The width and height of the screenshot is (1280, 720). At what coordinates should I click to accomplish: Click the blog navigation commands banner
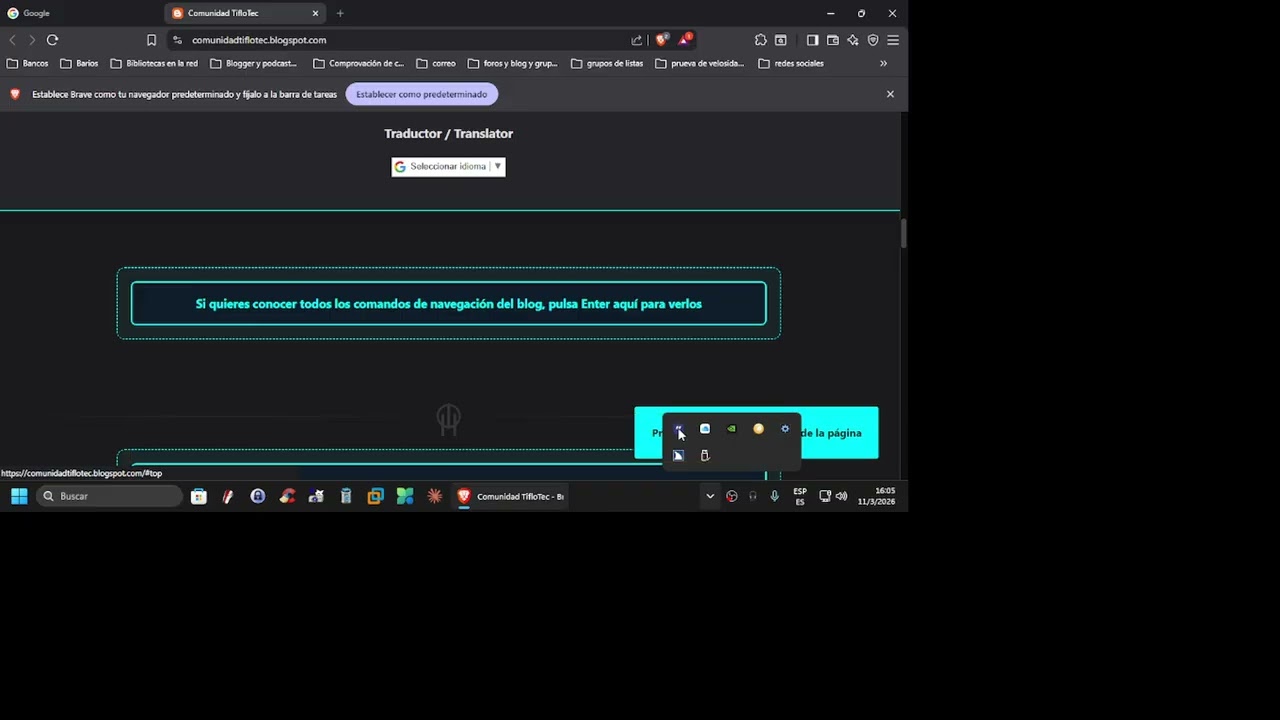448,304
